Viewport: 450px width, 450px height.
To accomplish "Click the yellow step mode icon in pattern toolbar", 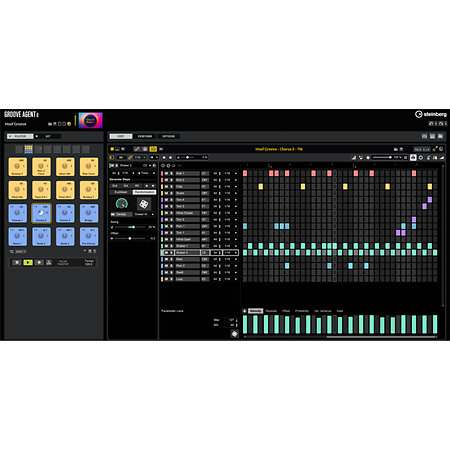I will (x=153, y=149).
